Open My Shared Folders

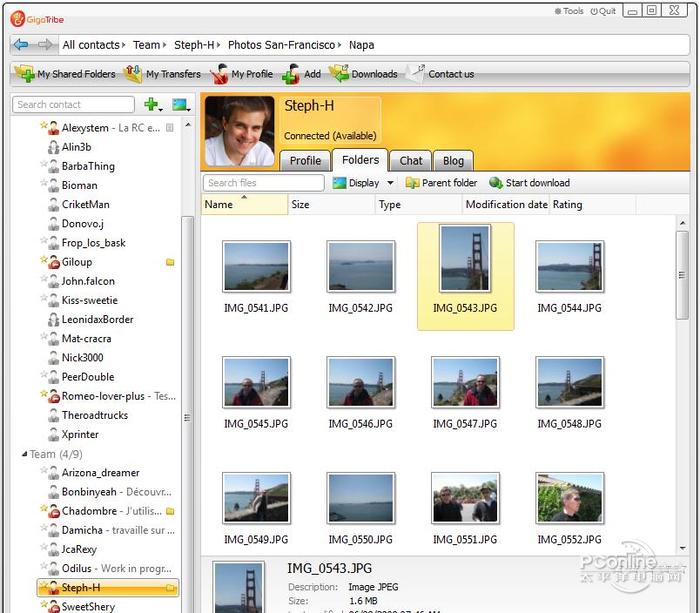(66, 74)
